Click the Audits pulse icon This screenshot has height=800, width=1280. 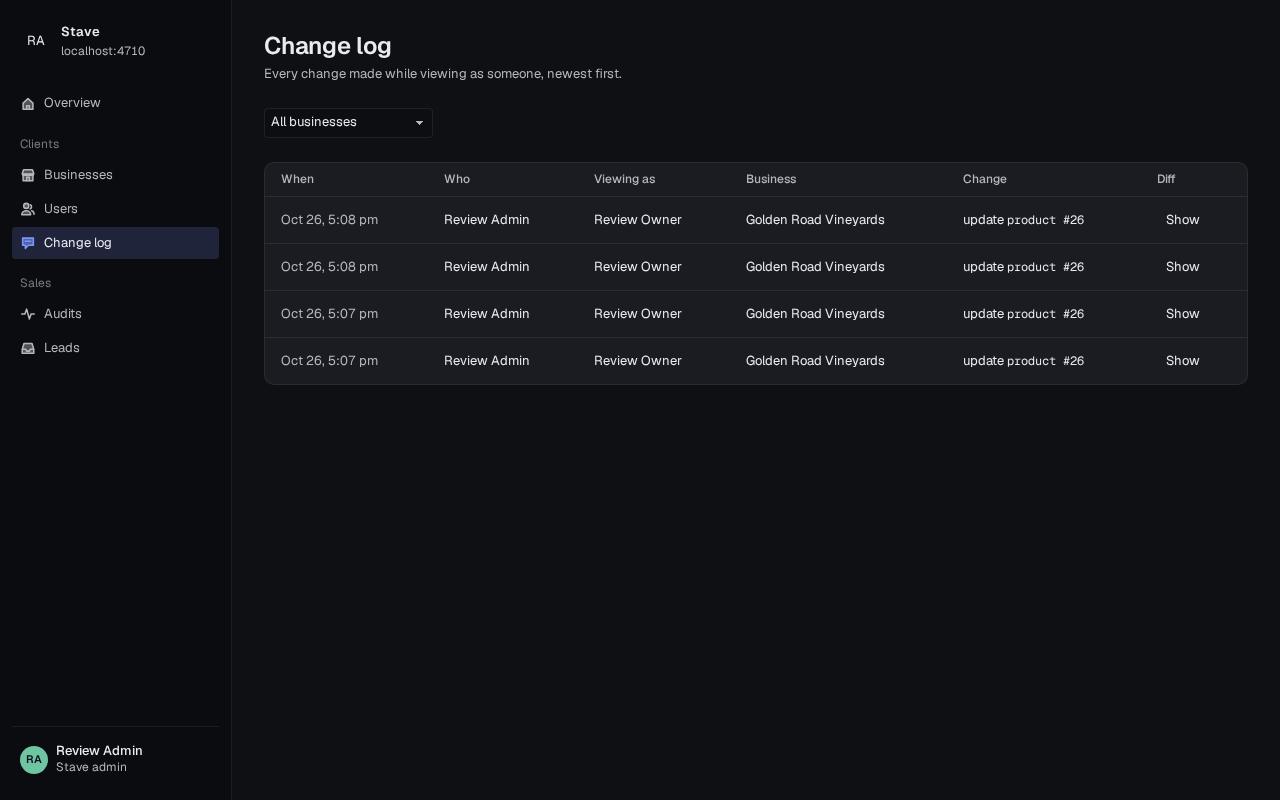pos(28,314)
